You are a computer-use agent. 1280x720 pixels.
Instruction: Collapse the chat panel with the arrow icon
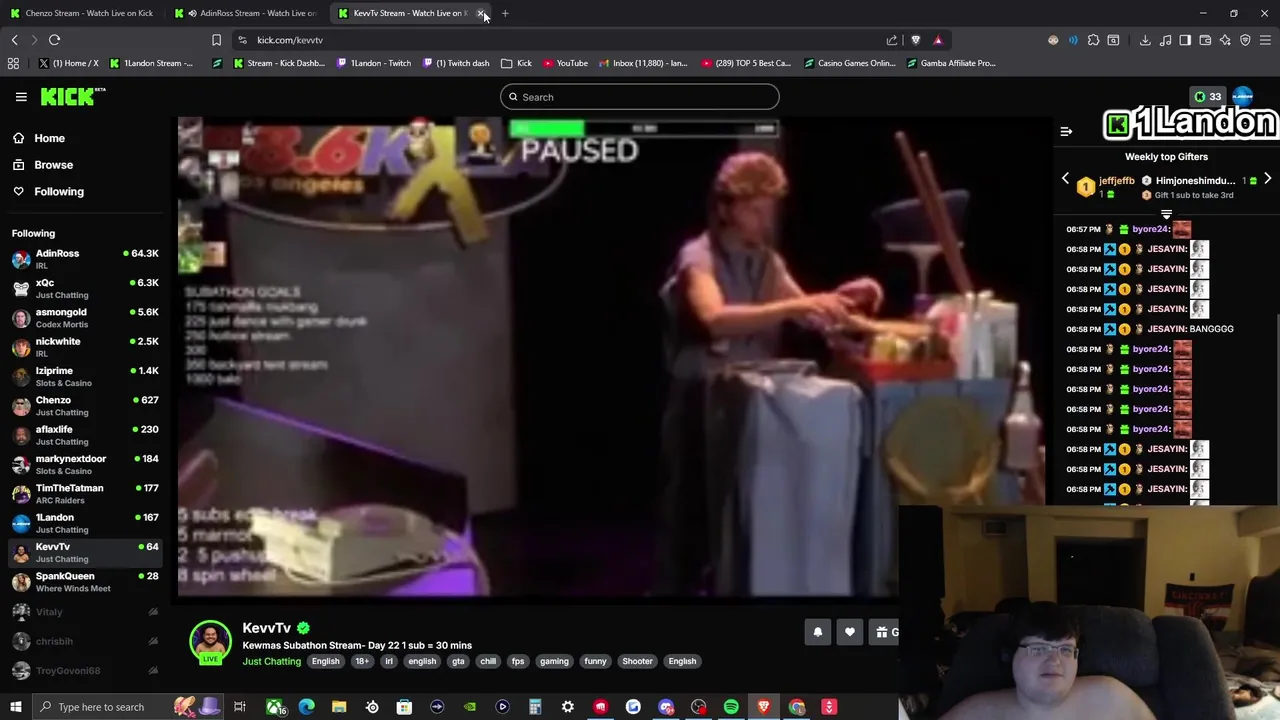[1066, 131]
